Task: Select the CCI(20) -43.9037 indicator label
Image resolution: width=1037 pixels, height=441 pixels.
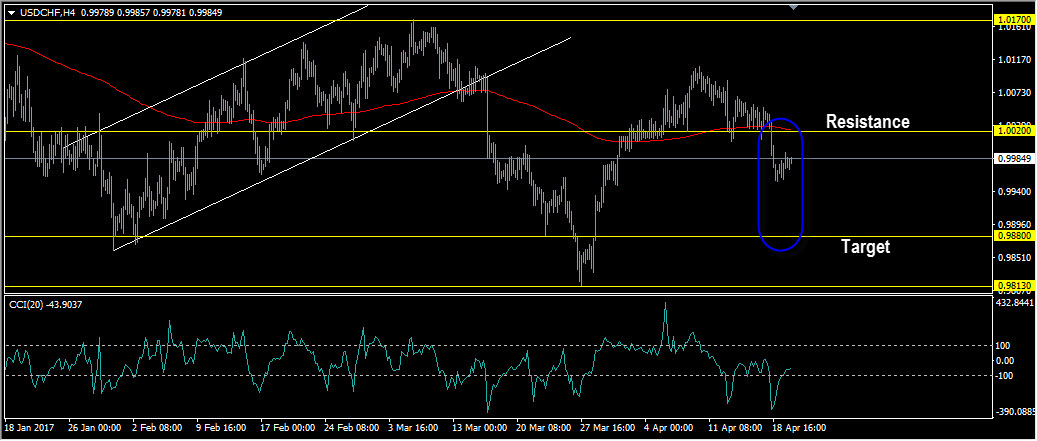Action: coord(48,304)
